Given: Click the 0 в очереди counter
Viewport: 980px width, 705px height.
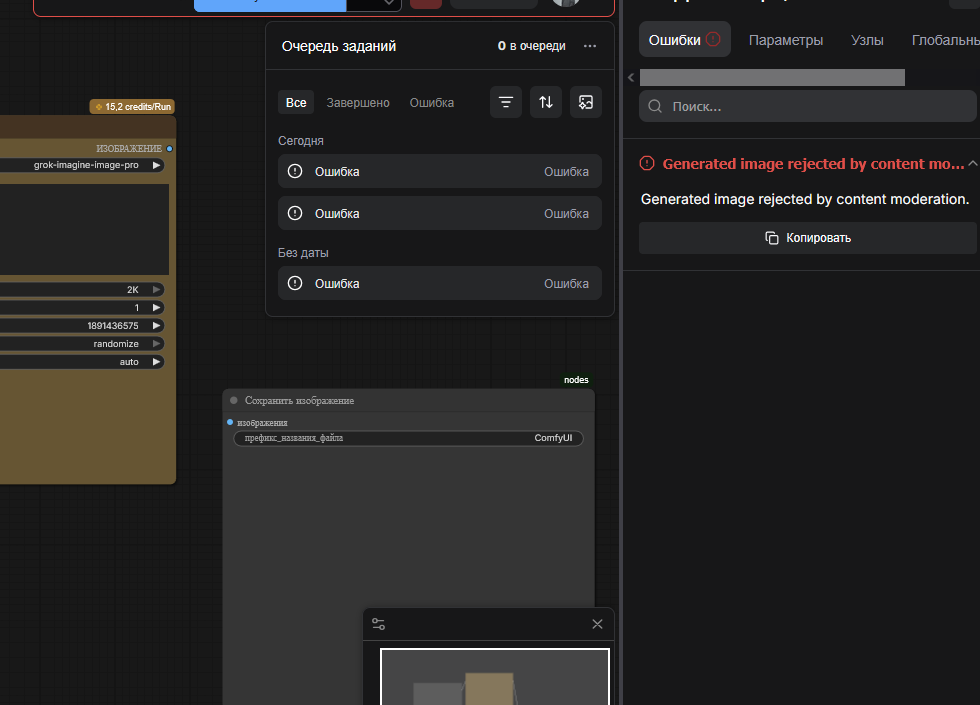Looking at the screenshot, I should point(531,46).
